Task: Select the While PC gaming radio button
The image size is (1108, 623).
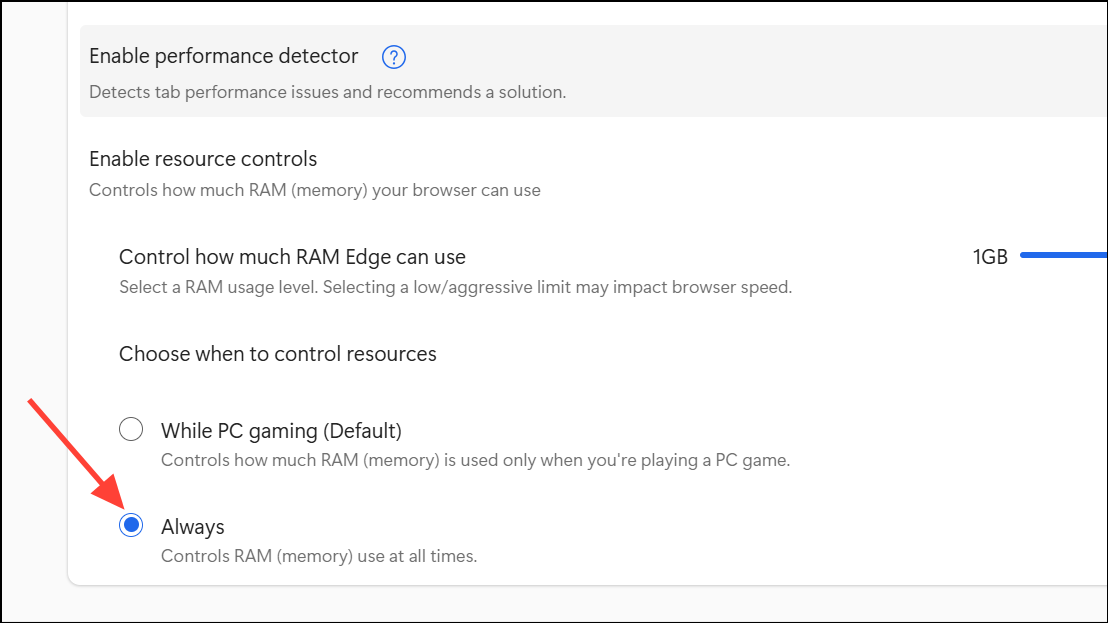Action: click(x=131, y=430)
